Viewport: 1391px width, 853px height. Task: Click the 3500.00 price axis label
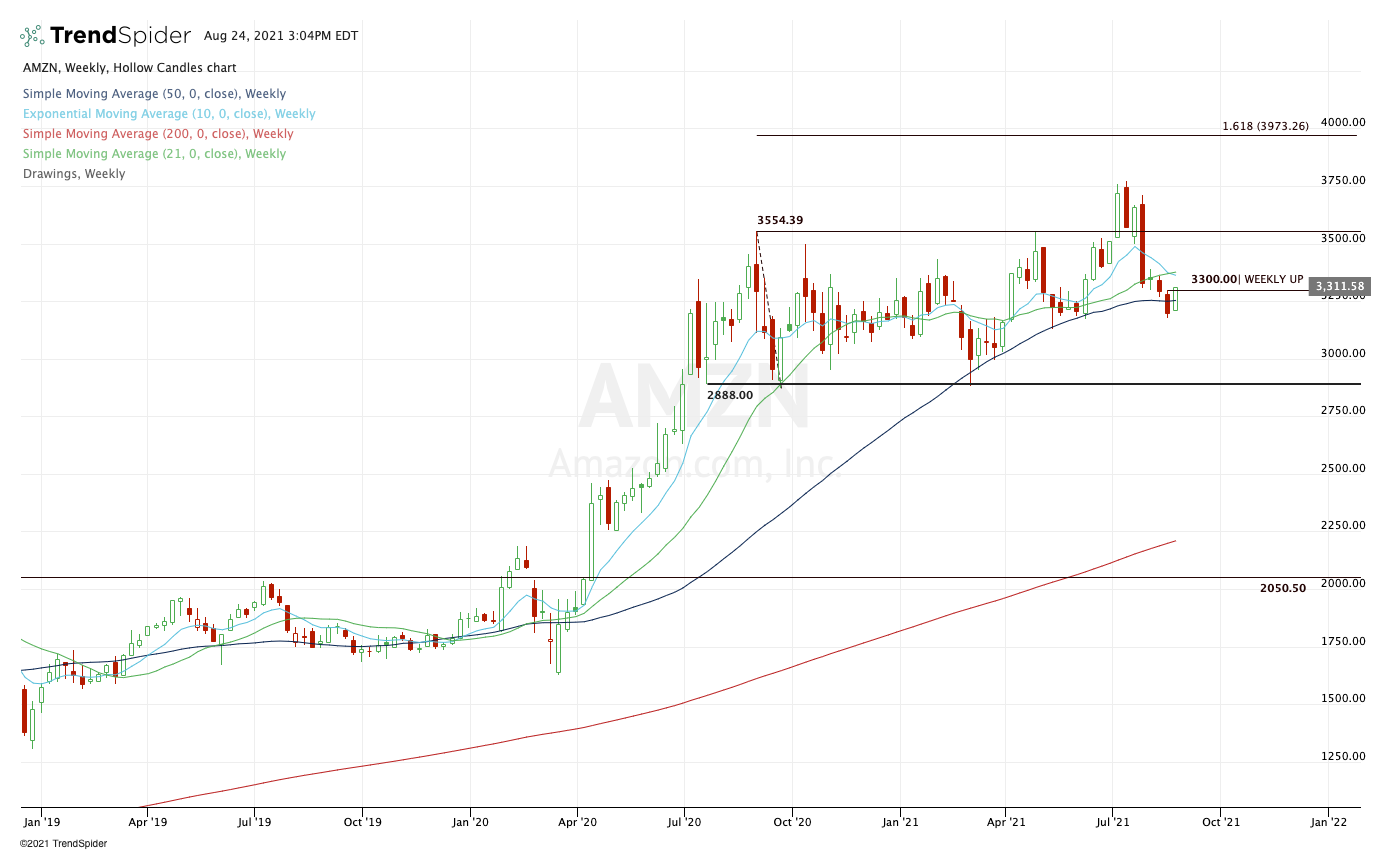1342,238
